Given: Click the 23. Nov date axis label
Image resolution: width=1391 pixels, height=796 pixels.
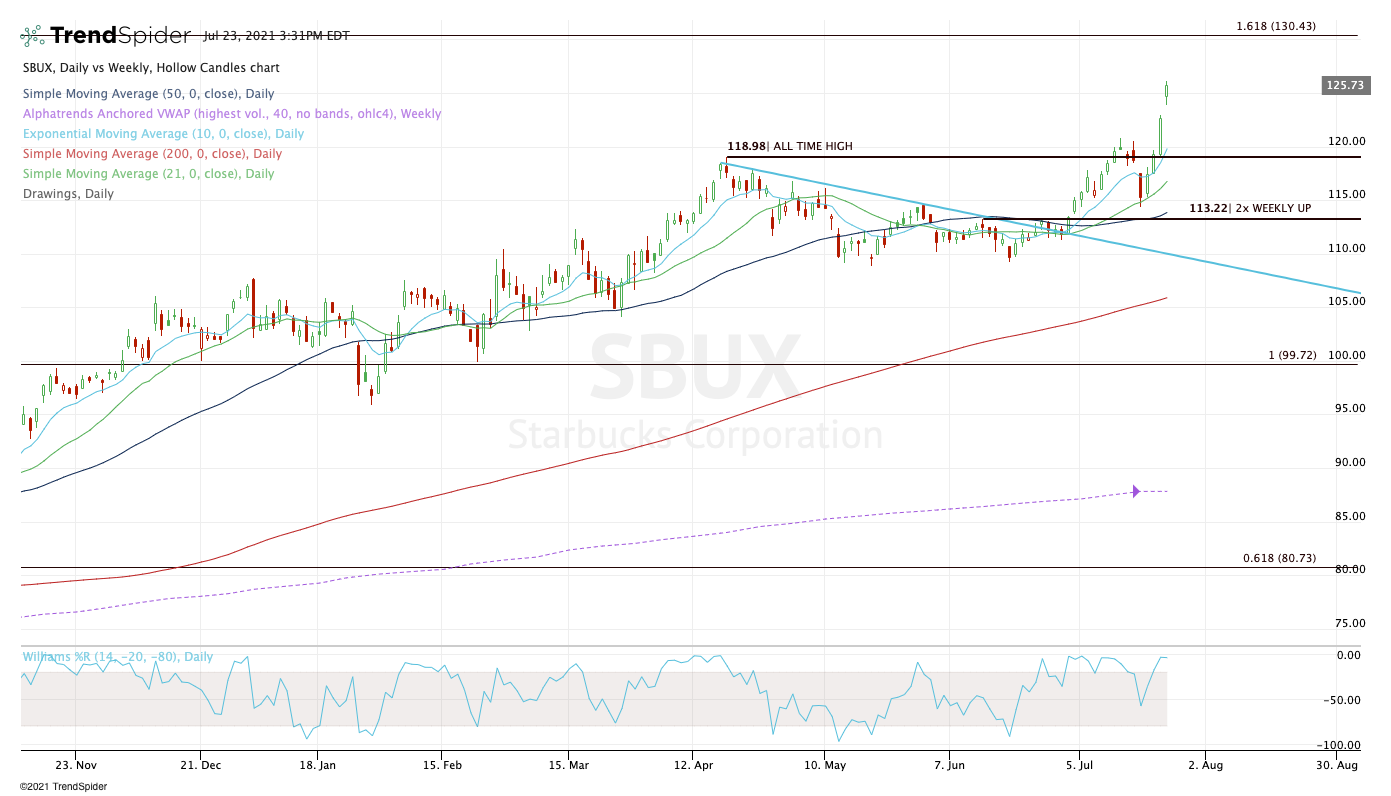Looking at the screenshot, I should (78, 765).
